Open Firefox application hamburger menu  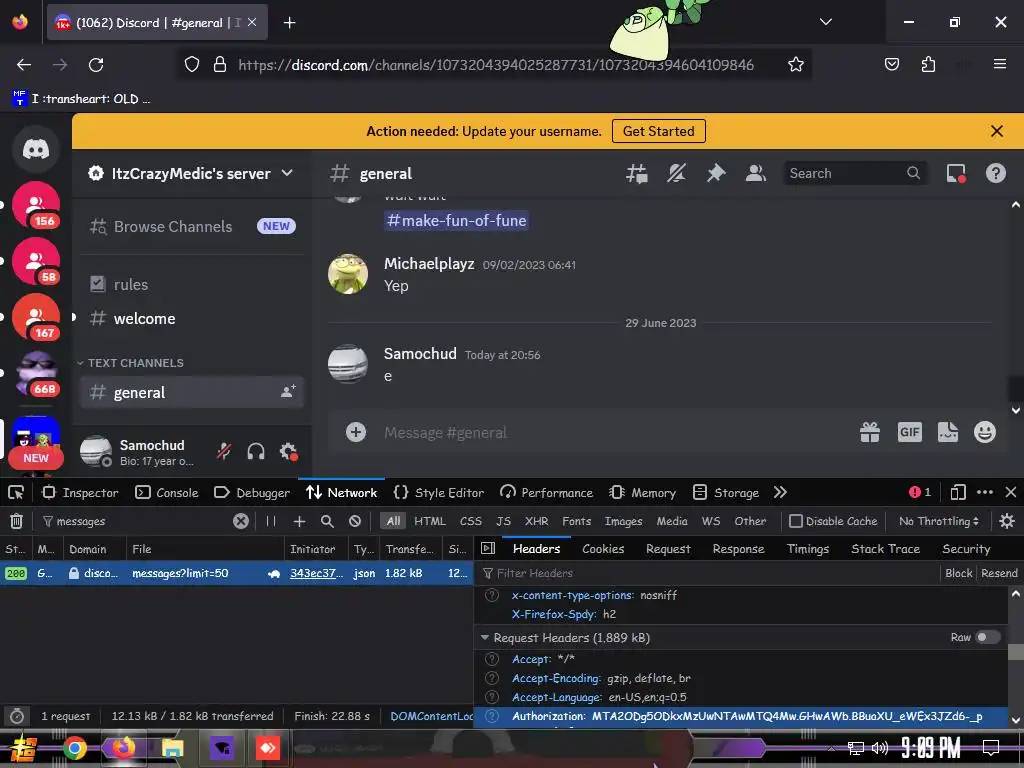[x=999, y=64]
